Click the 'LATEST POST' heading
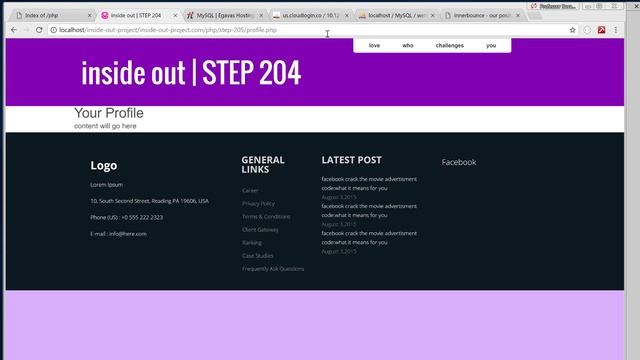 click(x=351, y=160)
